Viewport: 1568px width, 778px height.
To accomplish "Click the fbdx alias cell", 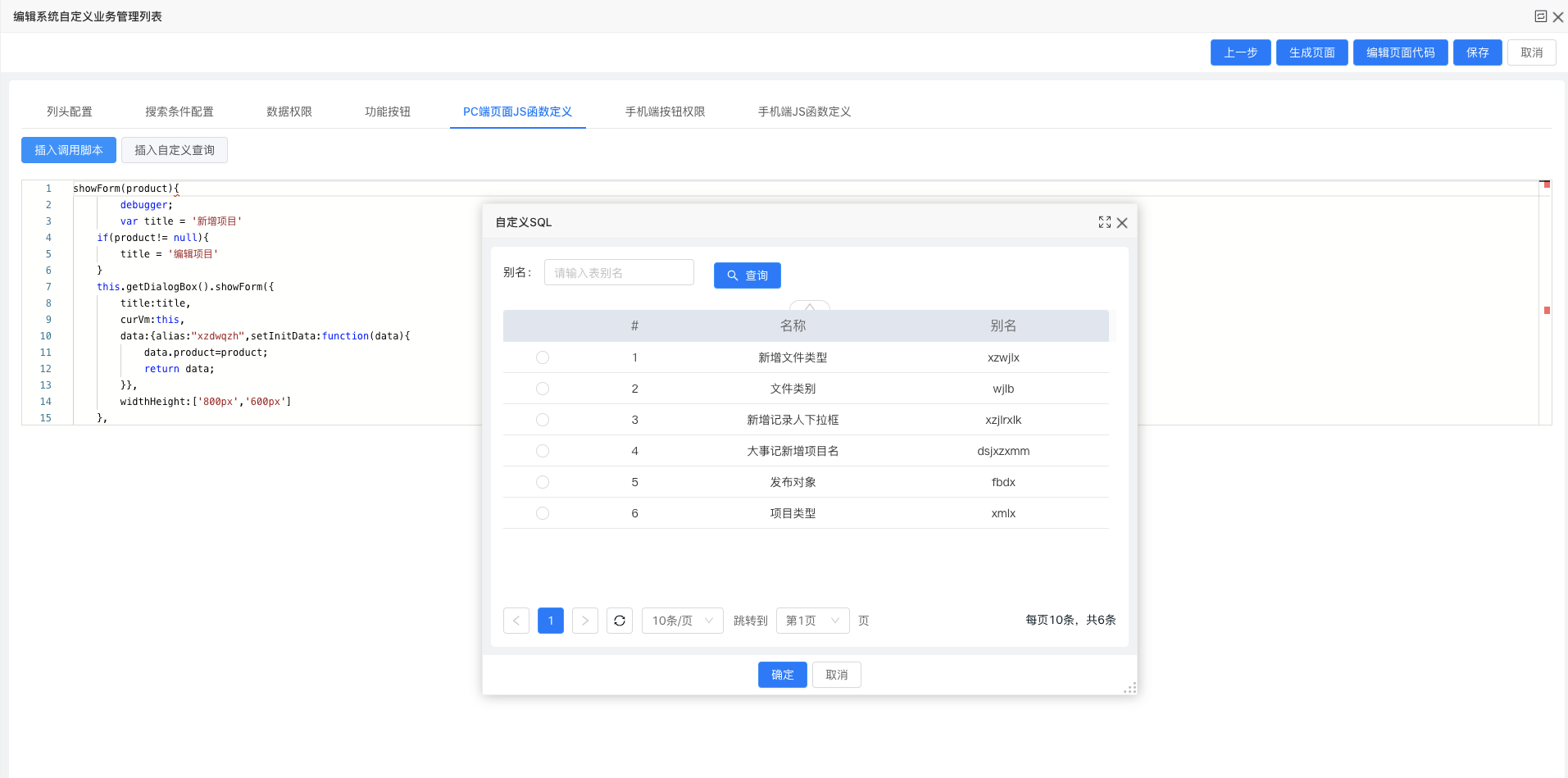I will click(x=1003, y=482).
